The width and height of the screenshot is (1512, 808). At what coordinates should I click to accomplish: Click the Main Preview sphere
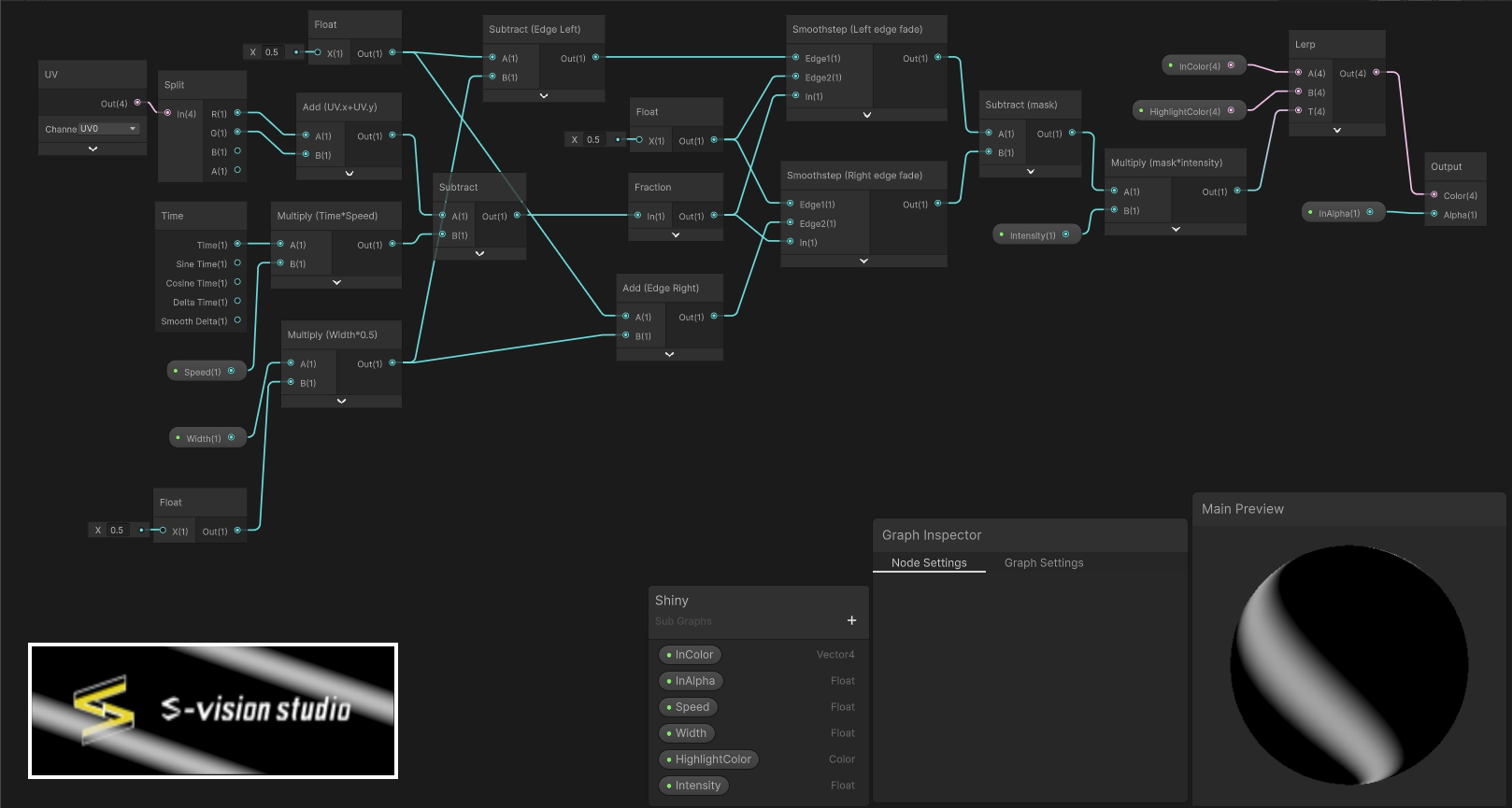(x=1348, y=665)
